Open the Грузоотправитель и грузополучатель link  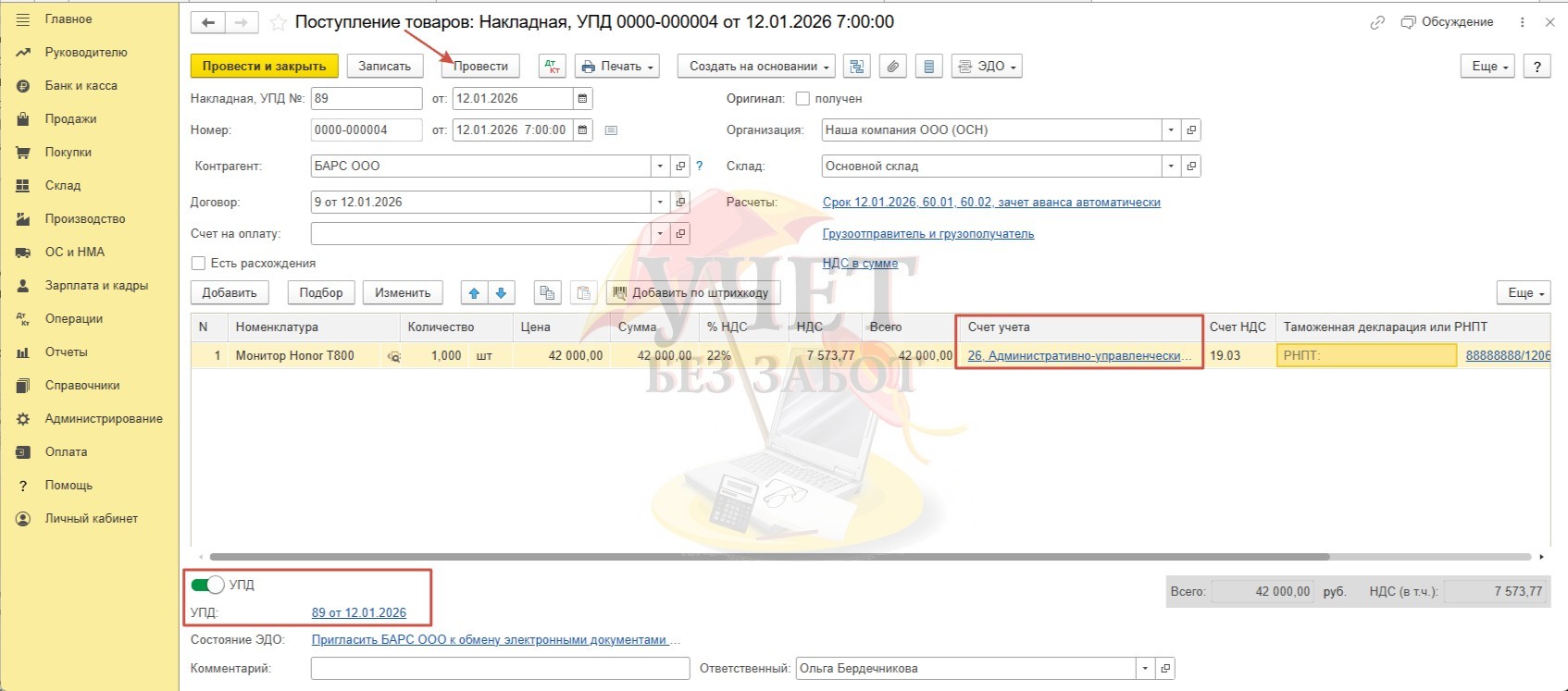927,234
